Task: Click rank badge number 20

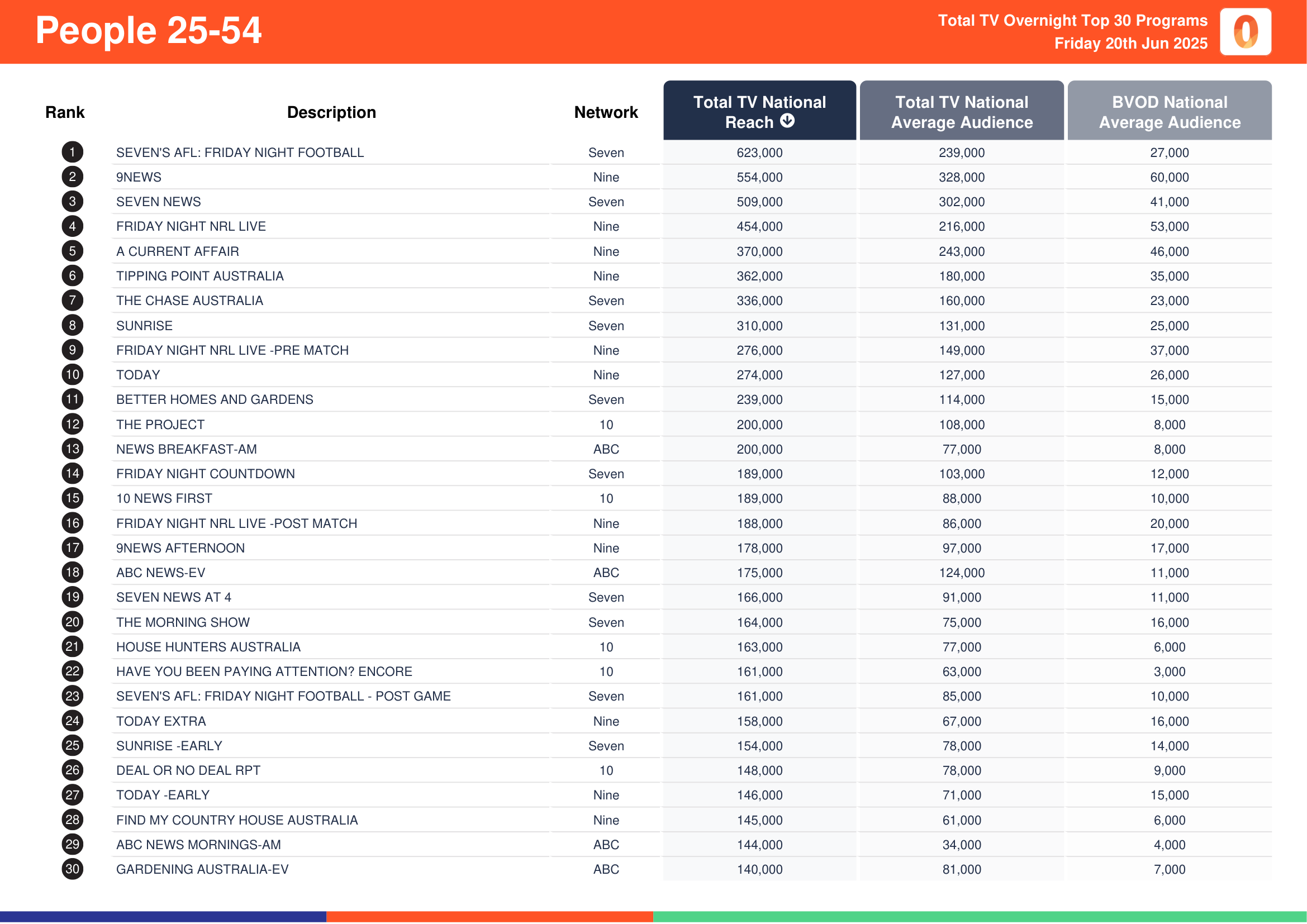Action: pyautogui.click(x=72, y=622)
